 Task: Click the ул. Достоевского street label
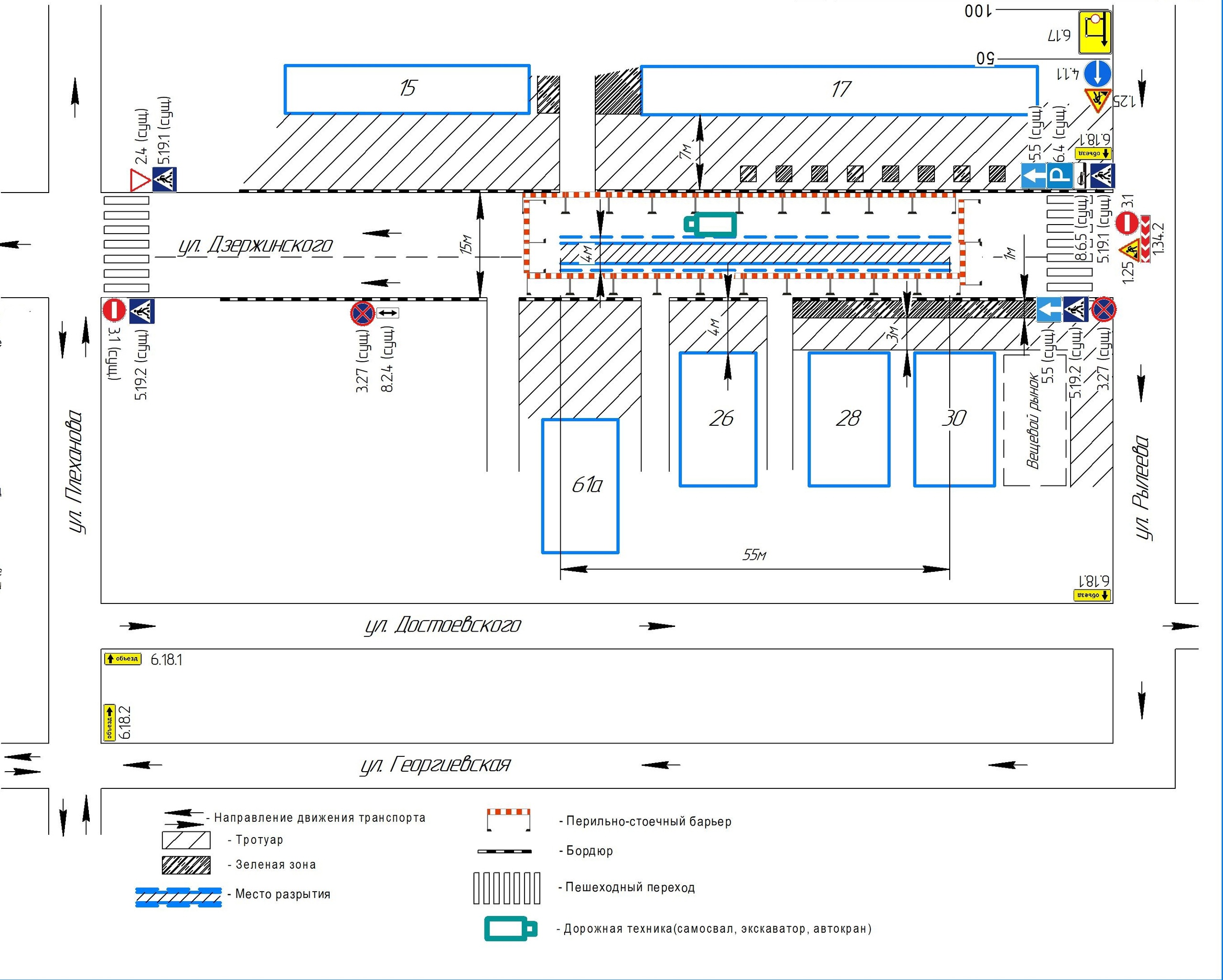tap(442, 625)
